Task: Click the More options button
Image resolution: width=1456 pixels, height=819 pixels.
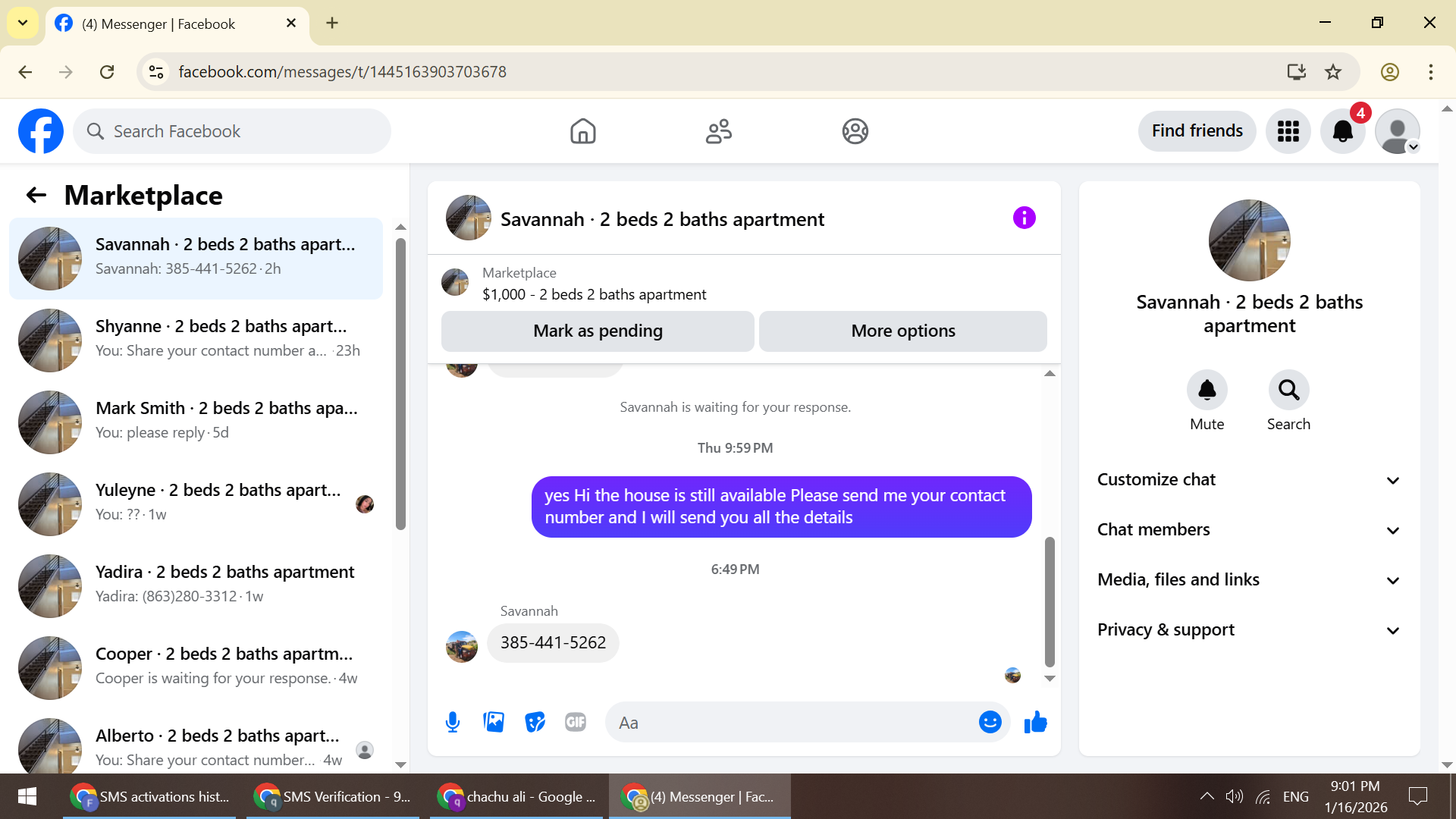Action: pos(902,331)
